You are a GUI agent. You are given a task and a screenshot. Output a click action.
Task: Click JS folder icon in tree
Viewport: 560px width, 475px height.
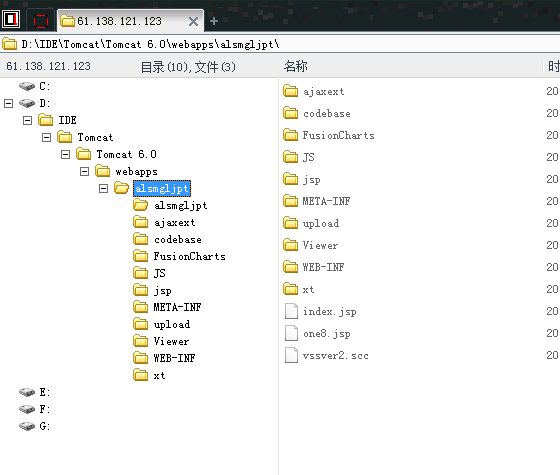(x=141, y=273)
